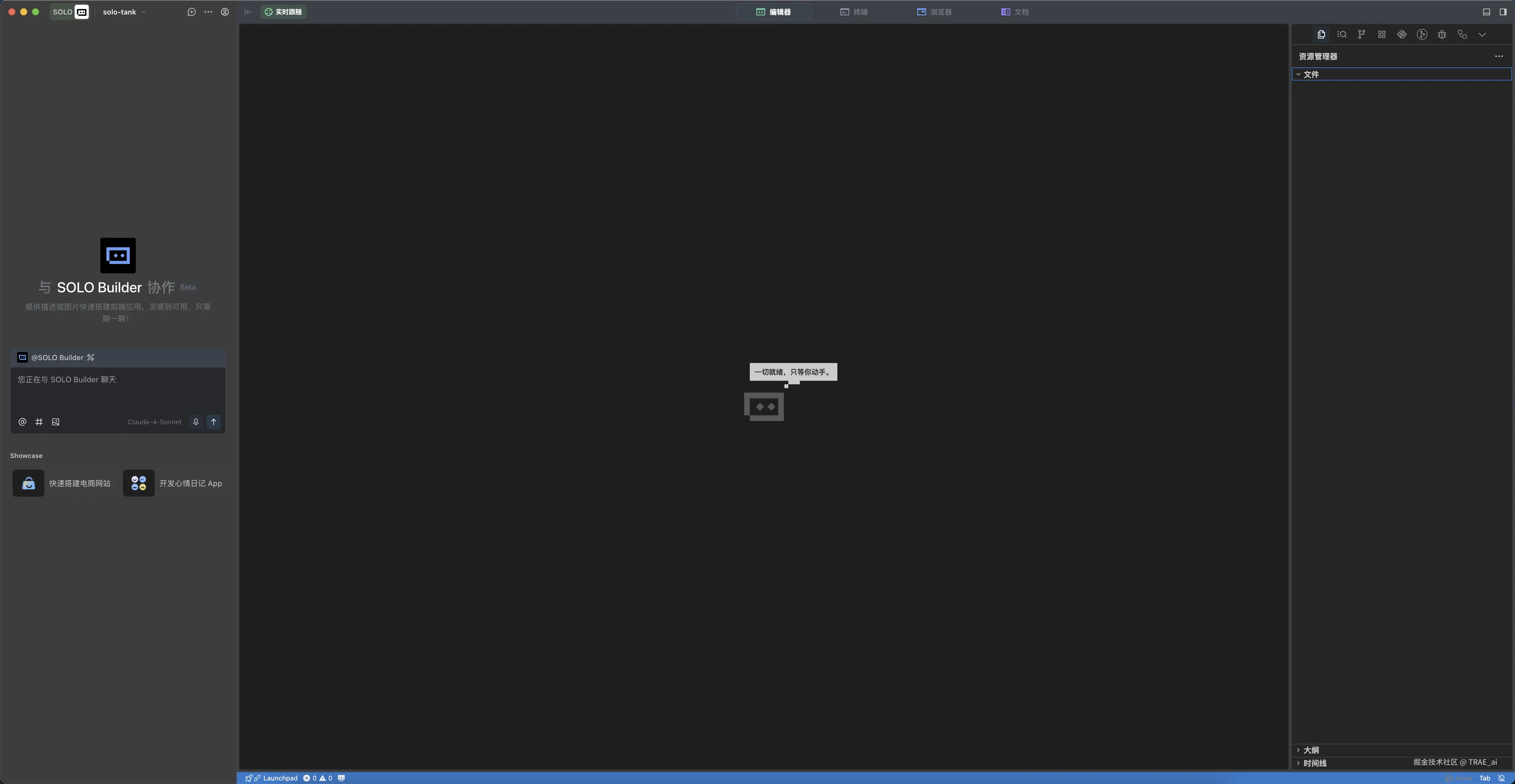Open the solo-tank project dropdown
The height and width of the screenshot is (784, 1515).
tap(124, 12)
